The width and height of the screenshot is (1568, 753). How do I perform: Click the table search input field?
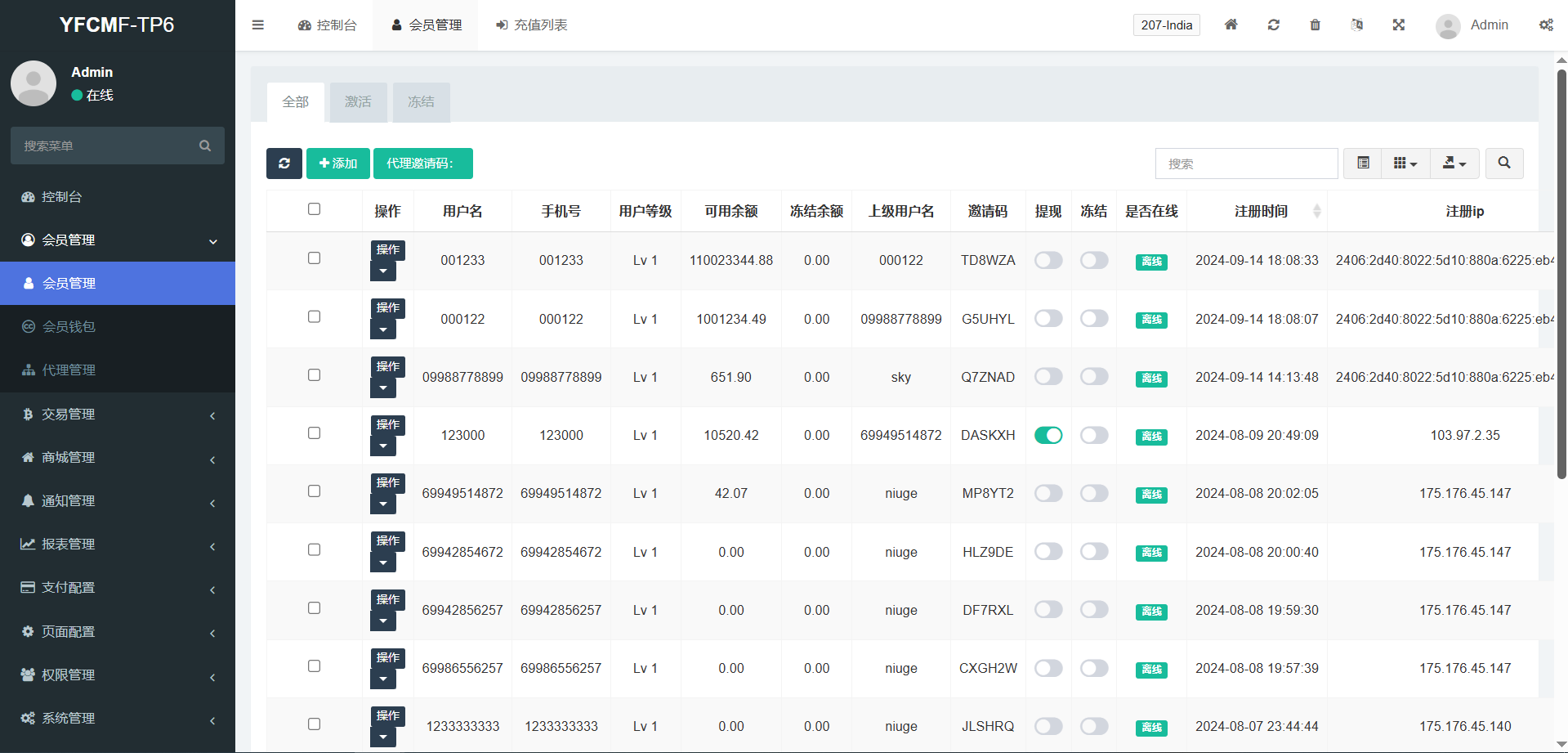pyautogui.click(x=1246, y=164)
